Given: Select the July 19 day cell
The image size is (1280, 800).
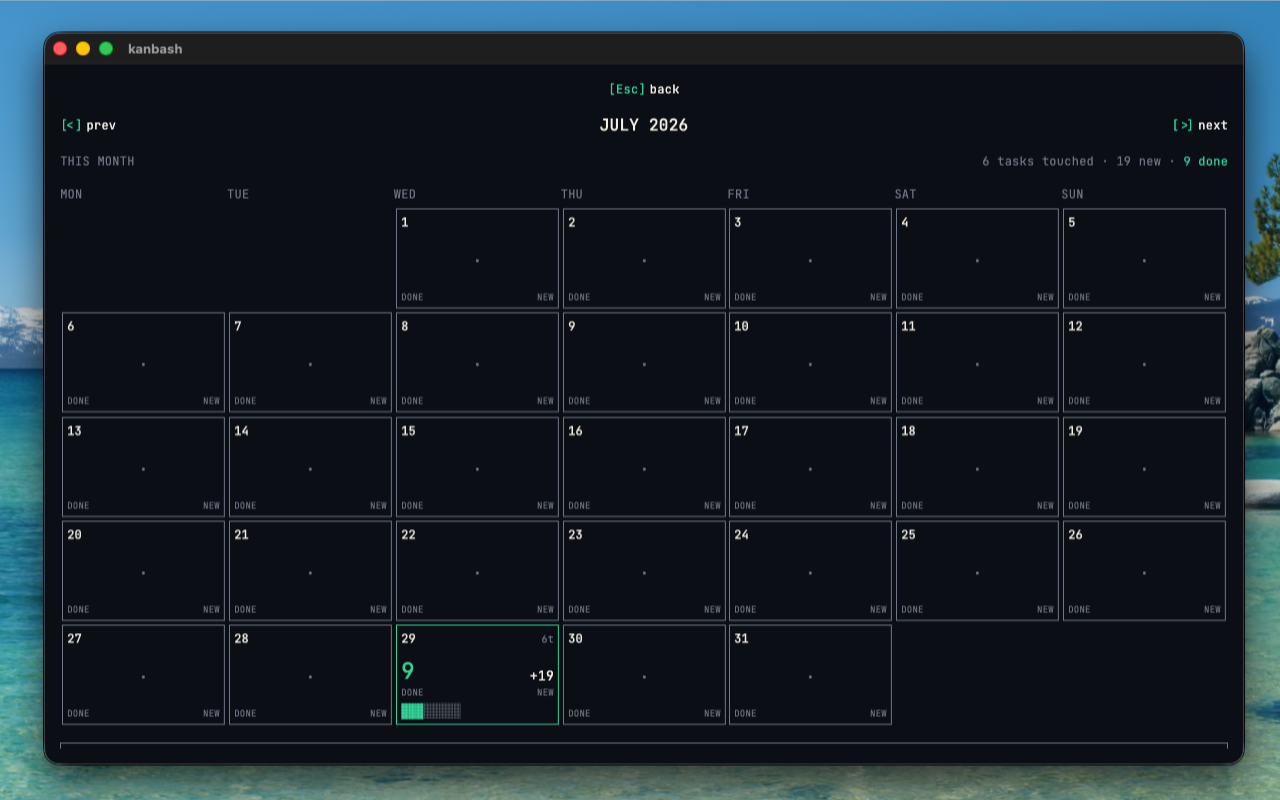Looking at the screenshot, I should tap(1144, 467).
